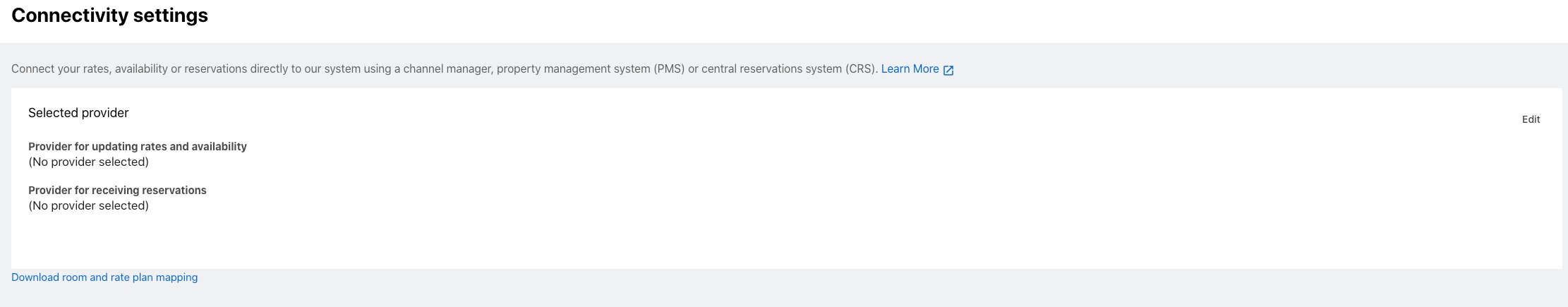Click Edit on the Selected provider card
This screenshot has height=307, width=1568.
point(1531,119)
